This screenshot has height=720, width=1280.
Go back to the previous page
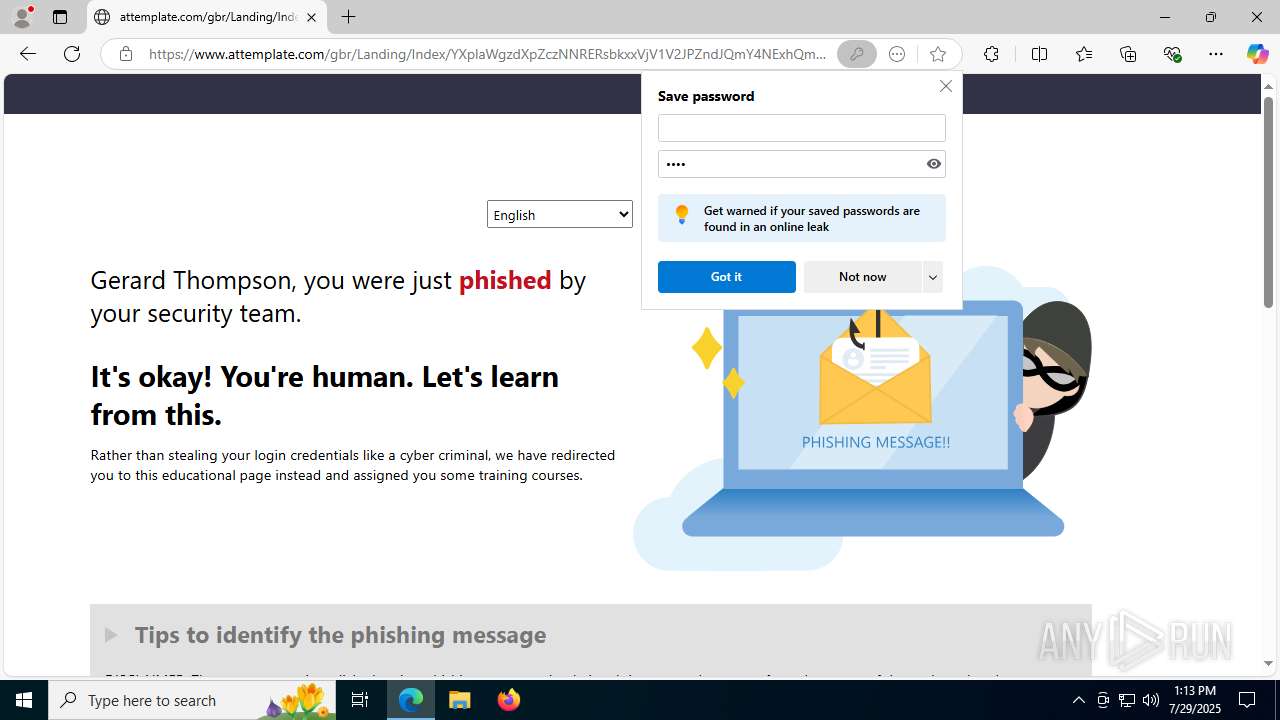pyautogui.click(x=28, y=54)
